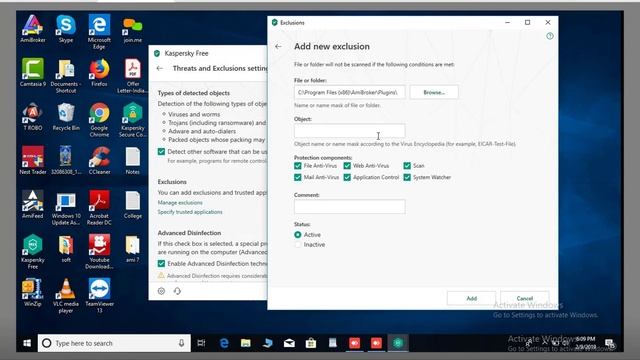Open the Skype desktop icon

pyautogui.click(x=66, y=29)
